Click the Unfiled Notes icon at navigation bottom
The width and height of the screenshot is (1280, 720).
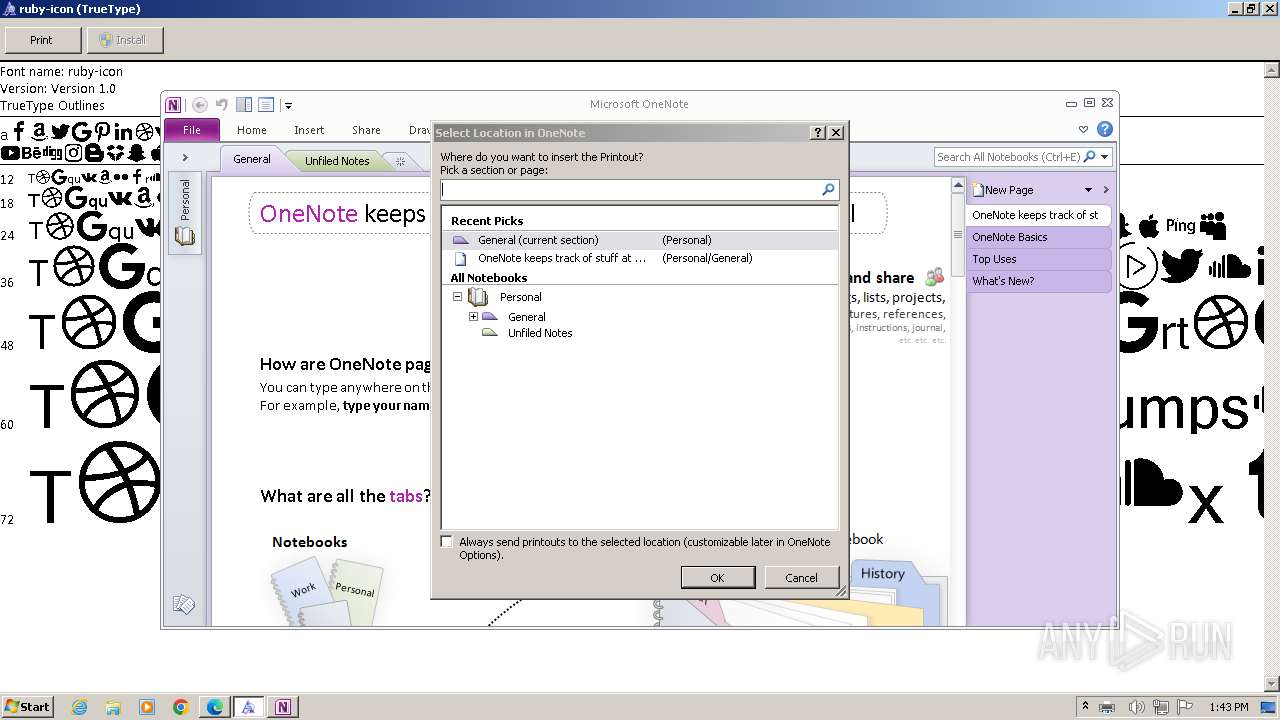(x=183, y=604)
